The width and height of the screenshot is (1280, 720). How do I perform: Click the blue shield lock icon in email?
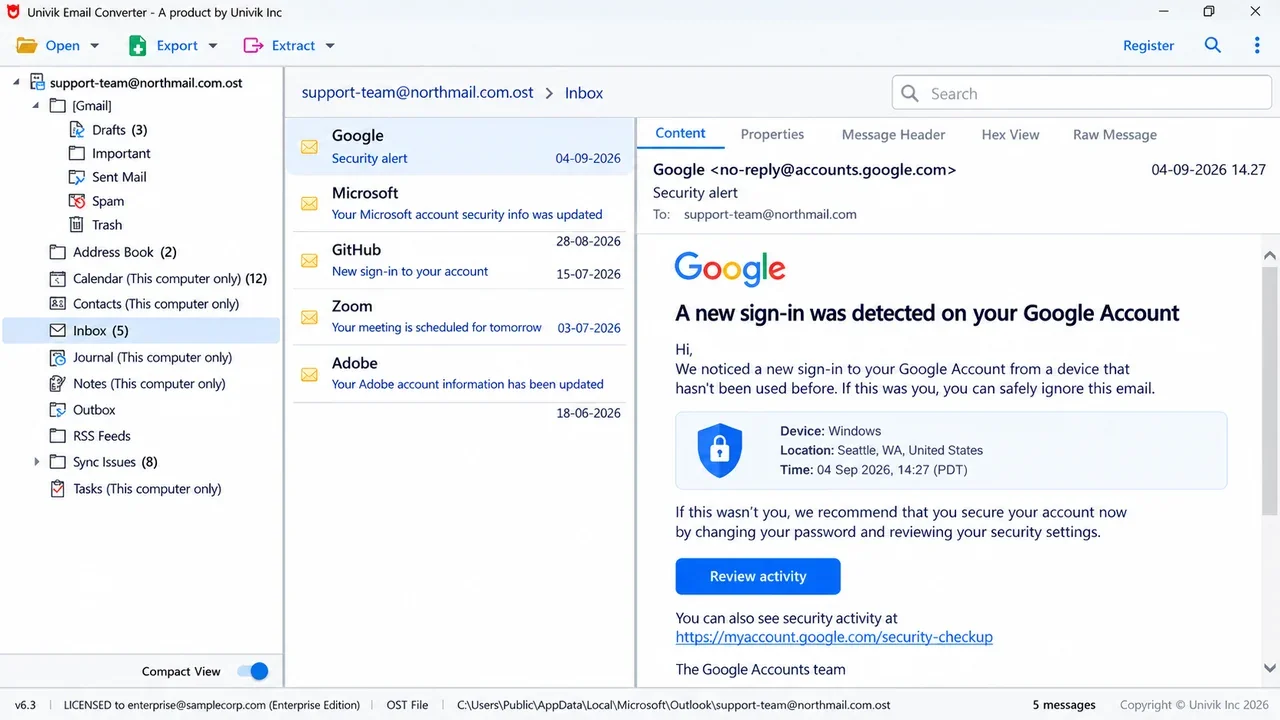tap(720, 450)
